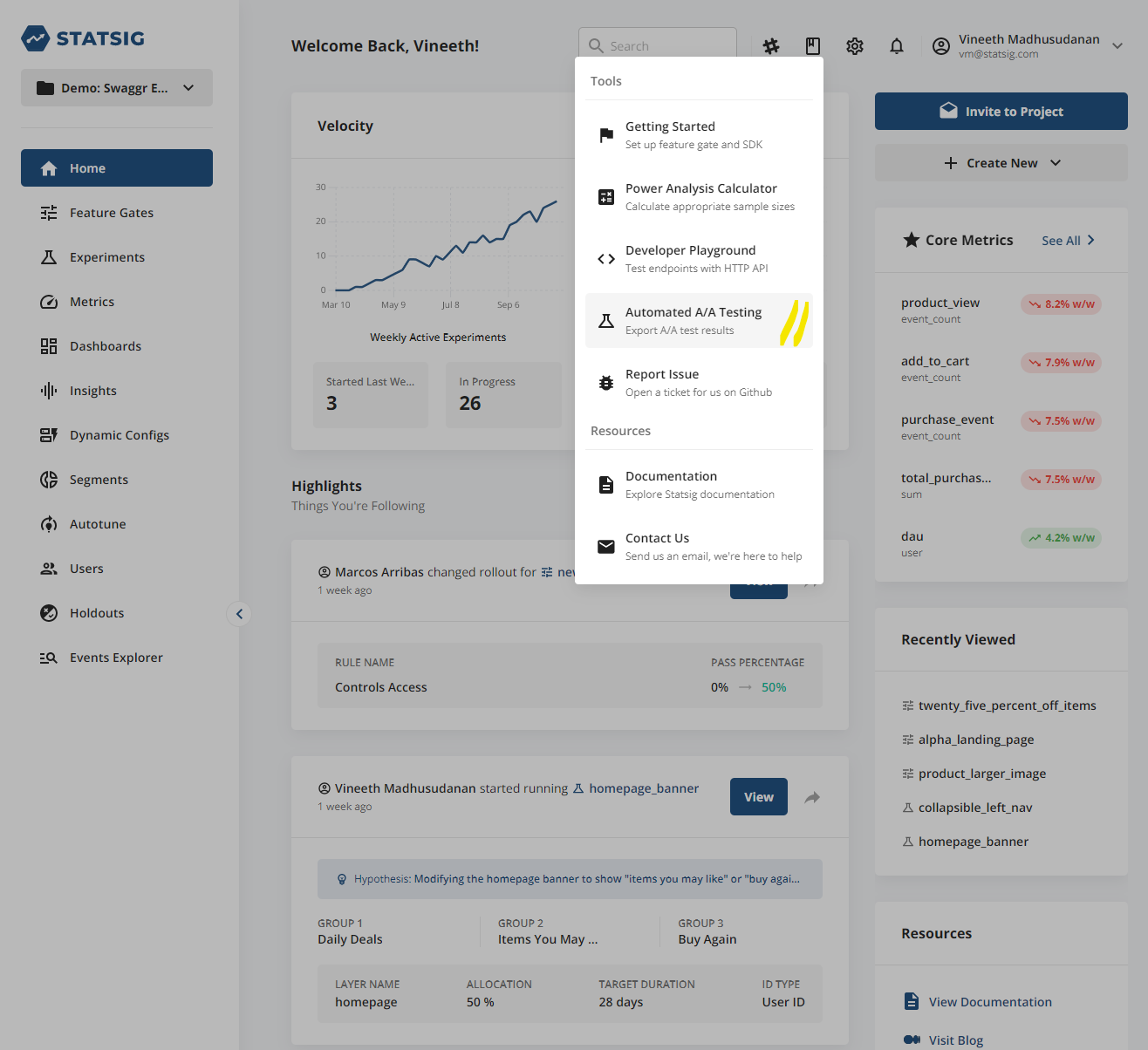The width and height of the screenshot is (1148, 1050).
Task: Select Report Issue entry
Action: click(x=699, y=383)
